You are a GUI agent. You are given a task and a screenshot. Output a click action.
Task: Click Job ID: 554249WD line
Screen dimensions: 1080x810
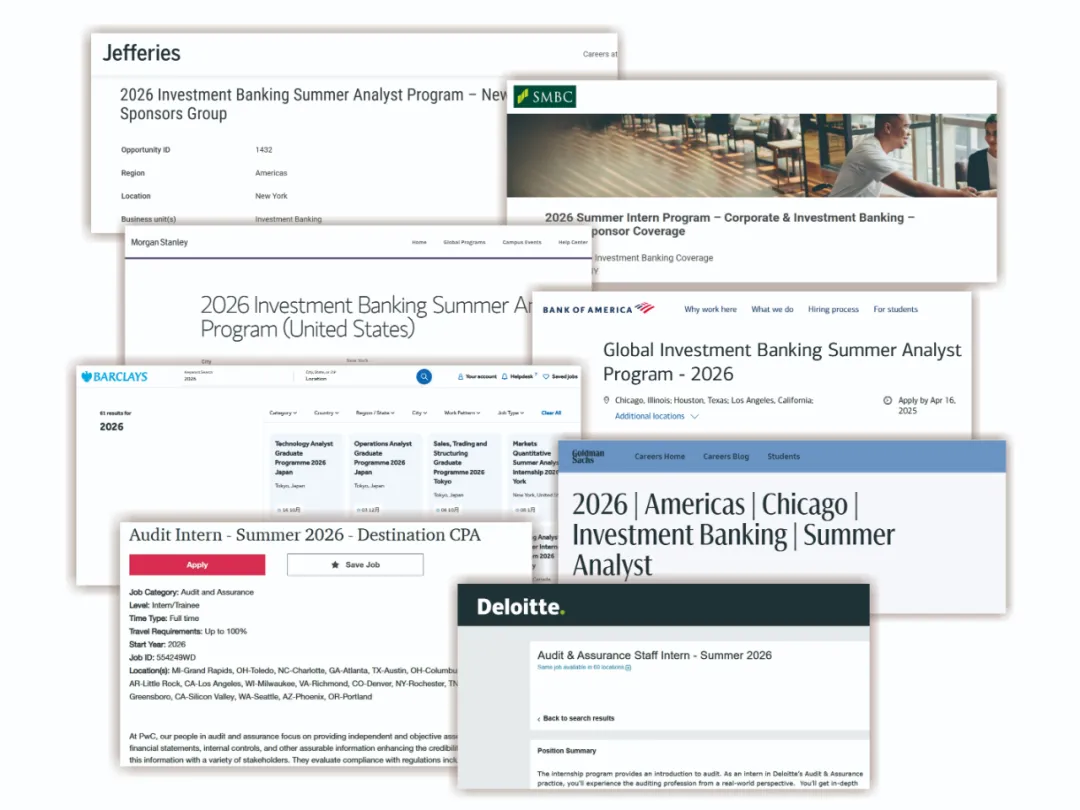[x=163, y=658]
